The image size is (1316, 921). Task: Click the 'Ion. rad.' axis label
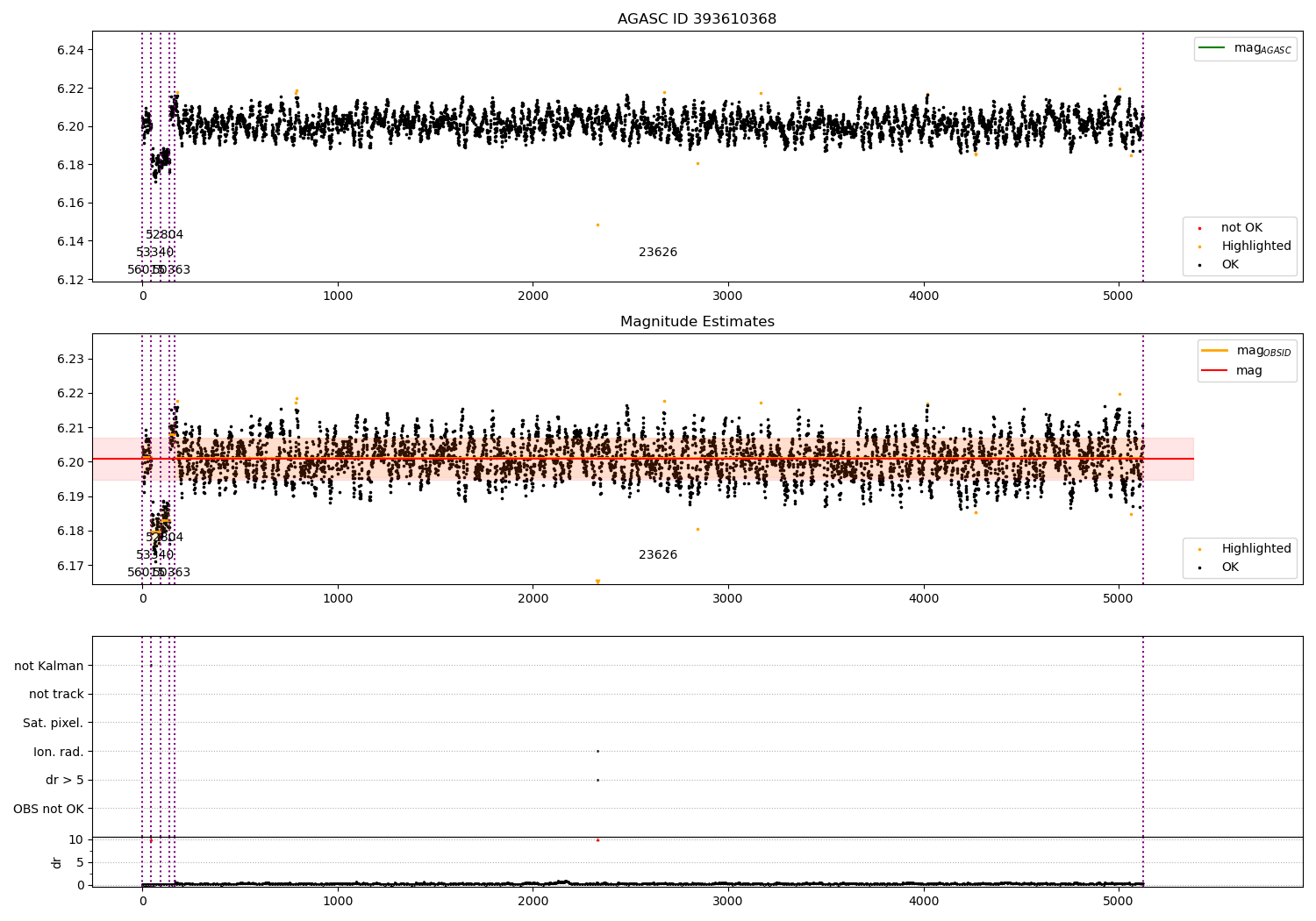click(59, 752)
